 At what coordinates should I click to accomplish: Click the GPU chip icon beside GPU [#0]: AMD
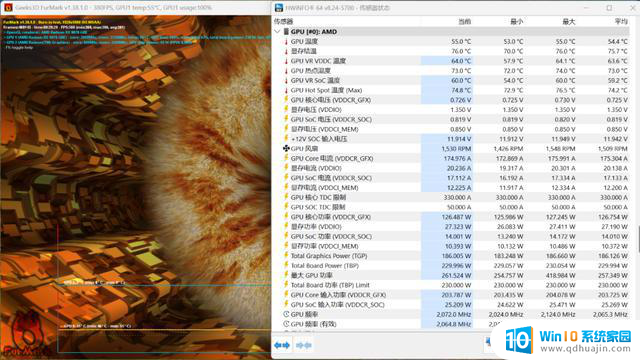tap(286, 31)
